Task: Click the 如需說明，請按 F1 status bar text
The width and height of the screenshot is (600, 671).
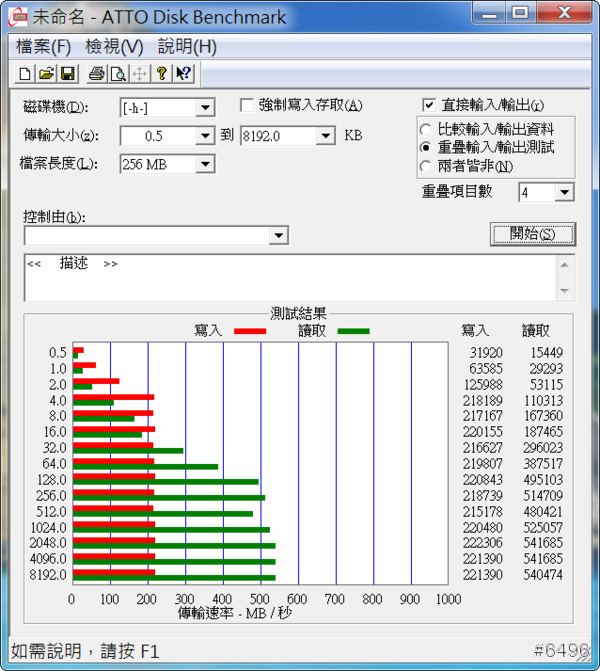Action: click(85, 651)
